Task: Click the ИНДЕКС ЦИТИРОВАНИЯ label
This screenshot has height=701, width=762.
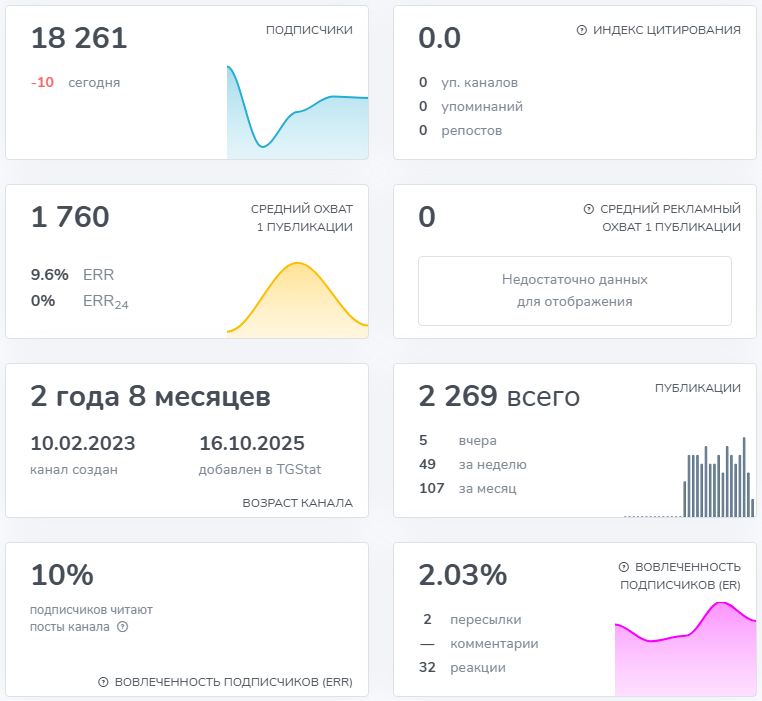Action: point(666,30)
